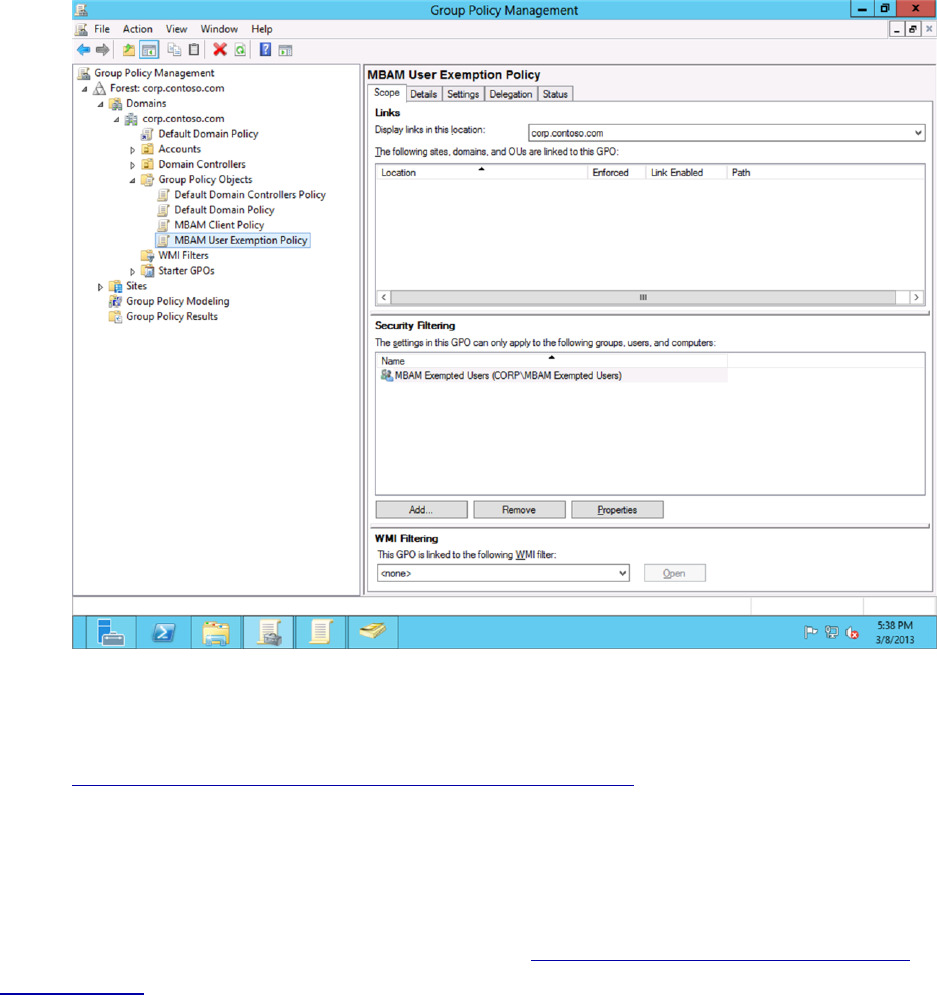This screenshot has height=995, width=937.
Task: Click the muted volume tray icon
Action: click(852, 632)
